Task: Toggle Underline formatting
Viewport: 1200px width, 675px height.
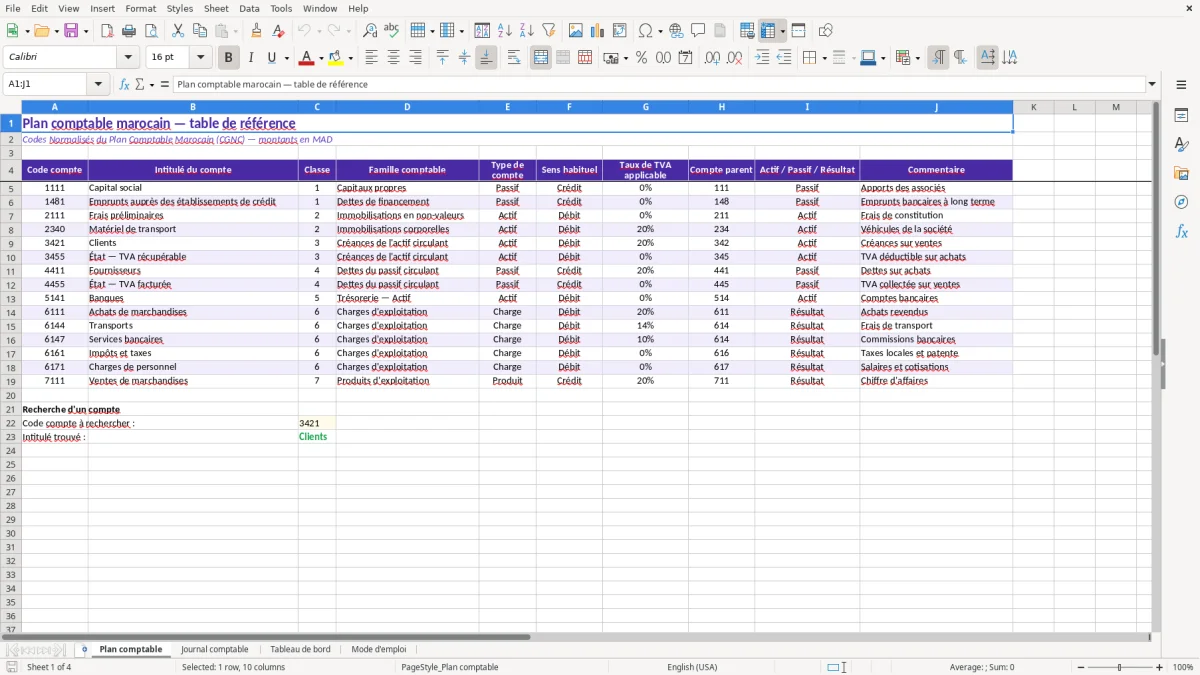Action: (271, 58)
